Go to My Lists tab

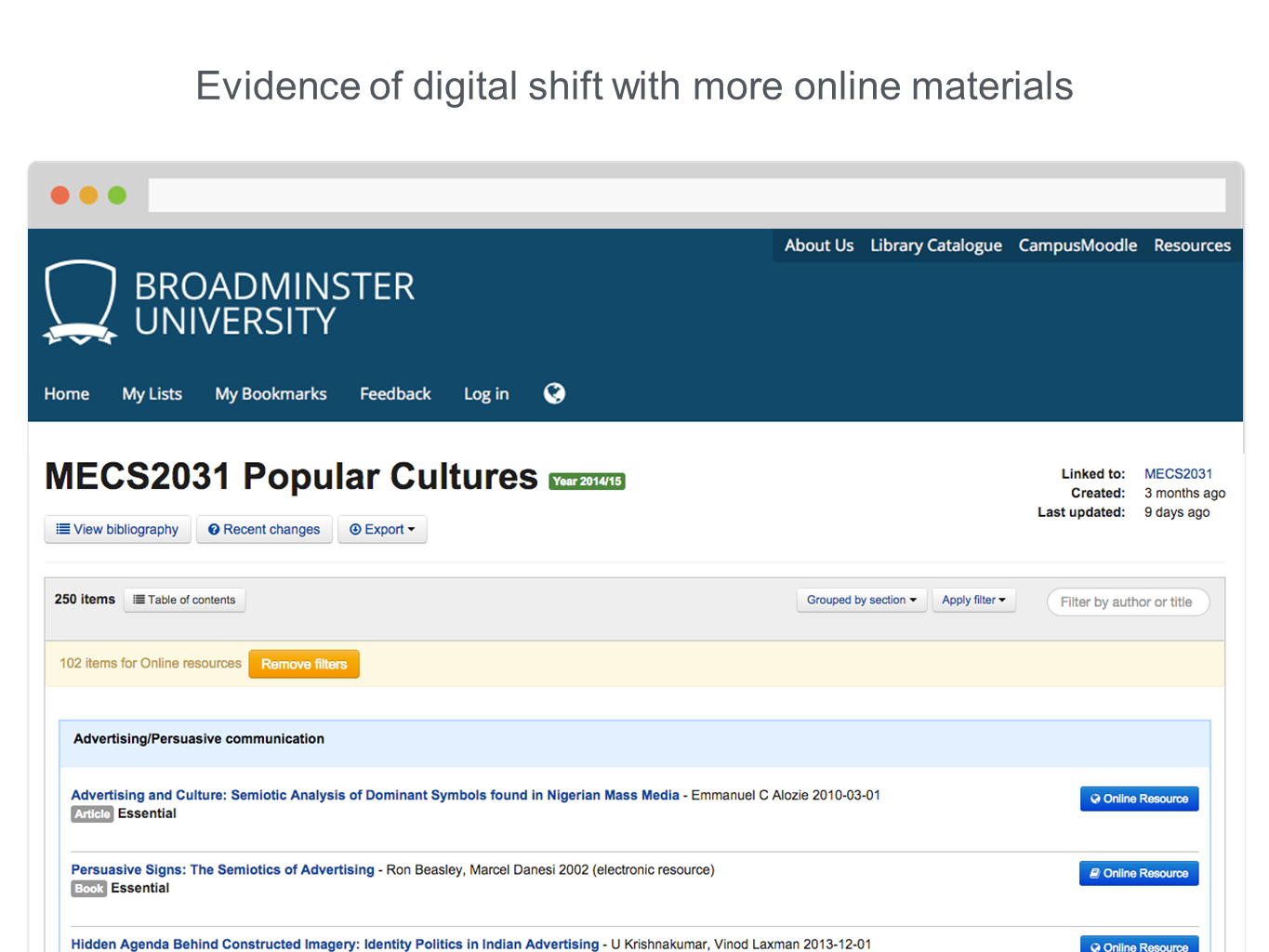click(152, 394)
